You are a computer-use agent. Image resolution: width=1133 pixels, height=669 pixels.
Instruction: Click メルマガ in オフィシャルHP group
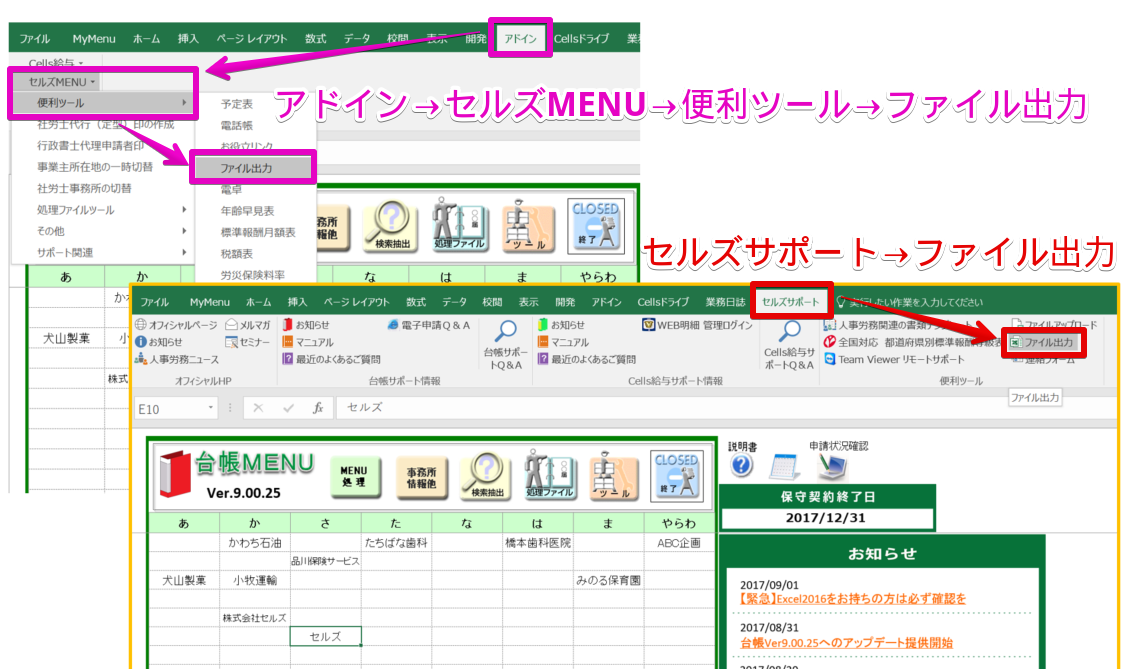(248, 325)
